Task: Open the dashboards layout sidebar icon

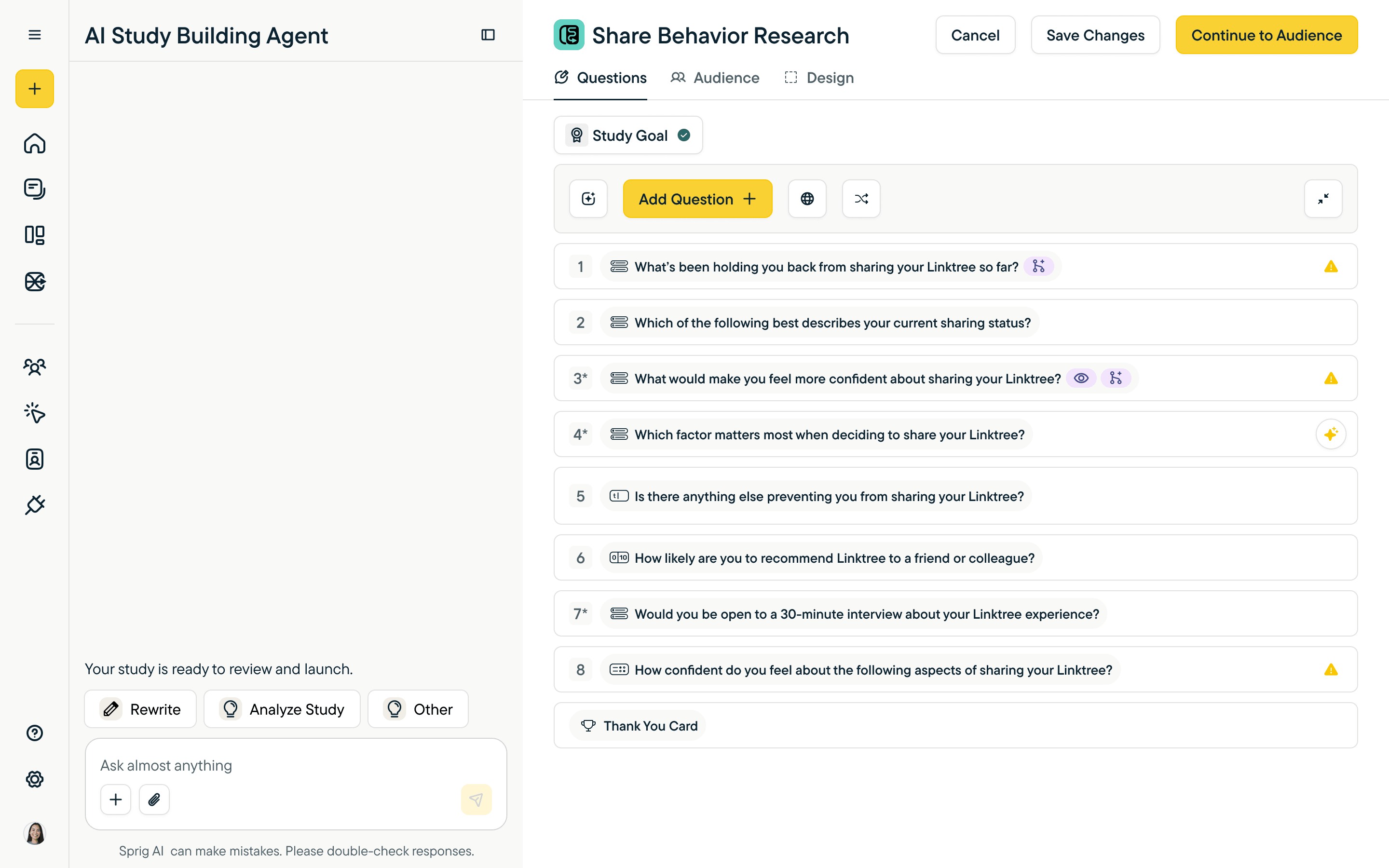Action: (x=34, y=235)
